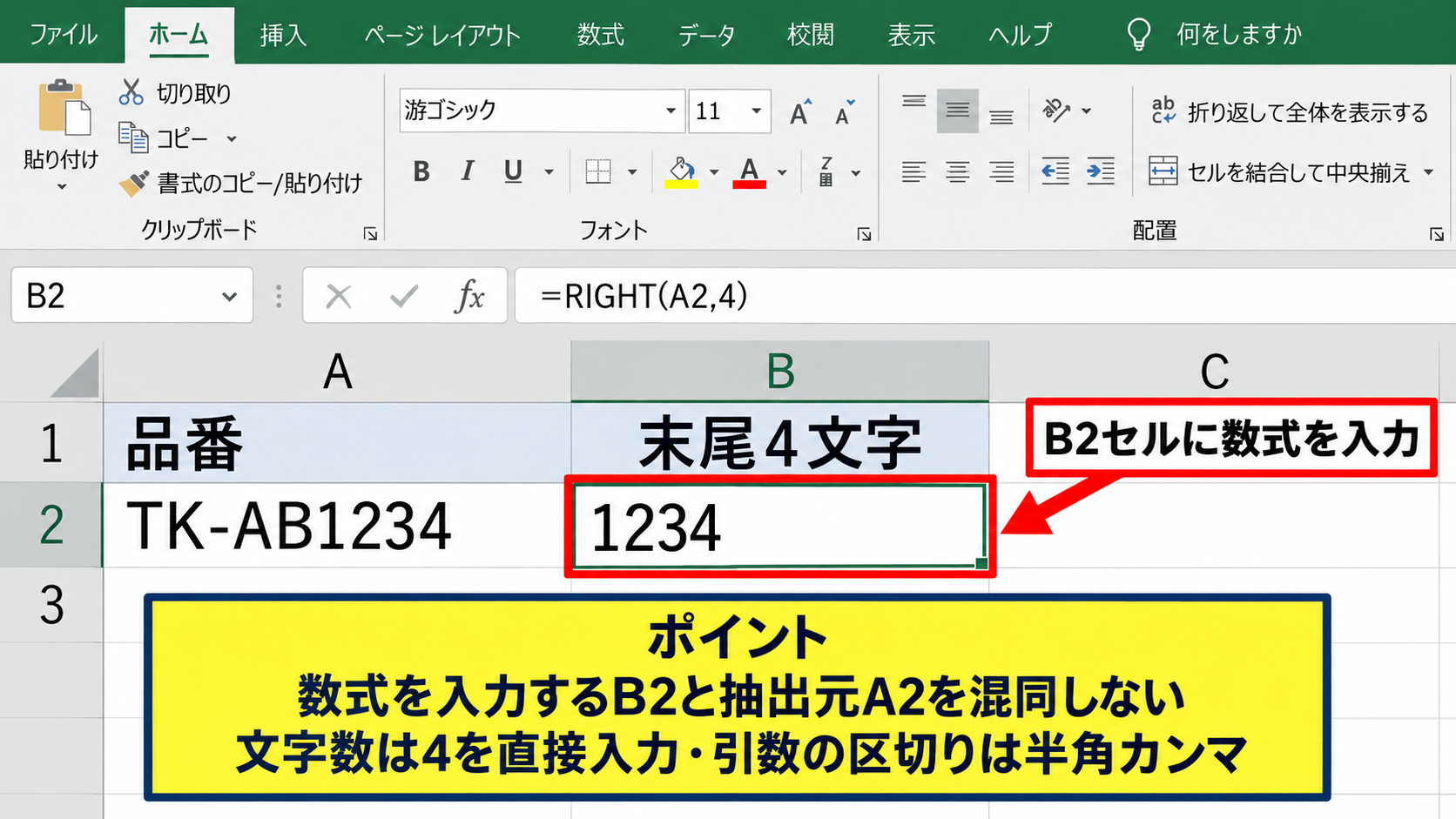
Task: Expand the Name Box dropdown arrow
Action: (229, 297)
